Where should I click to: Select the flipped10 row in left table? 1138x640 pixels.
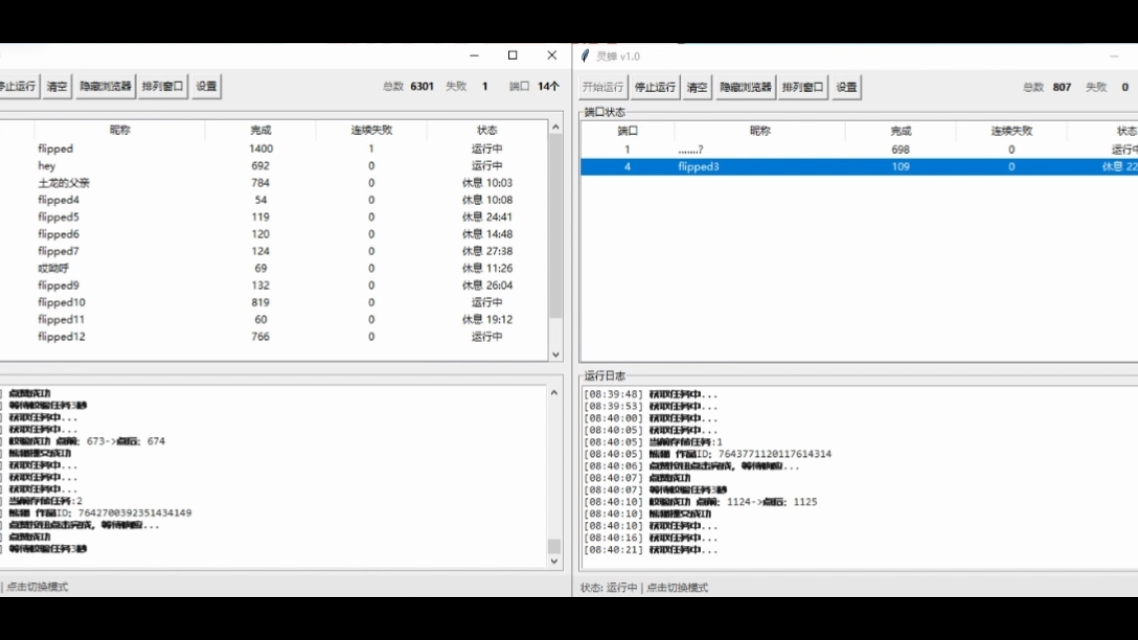click(274, 303)
